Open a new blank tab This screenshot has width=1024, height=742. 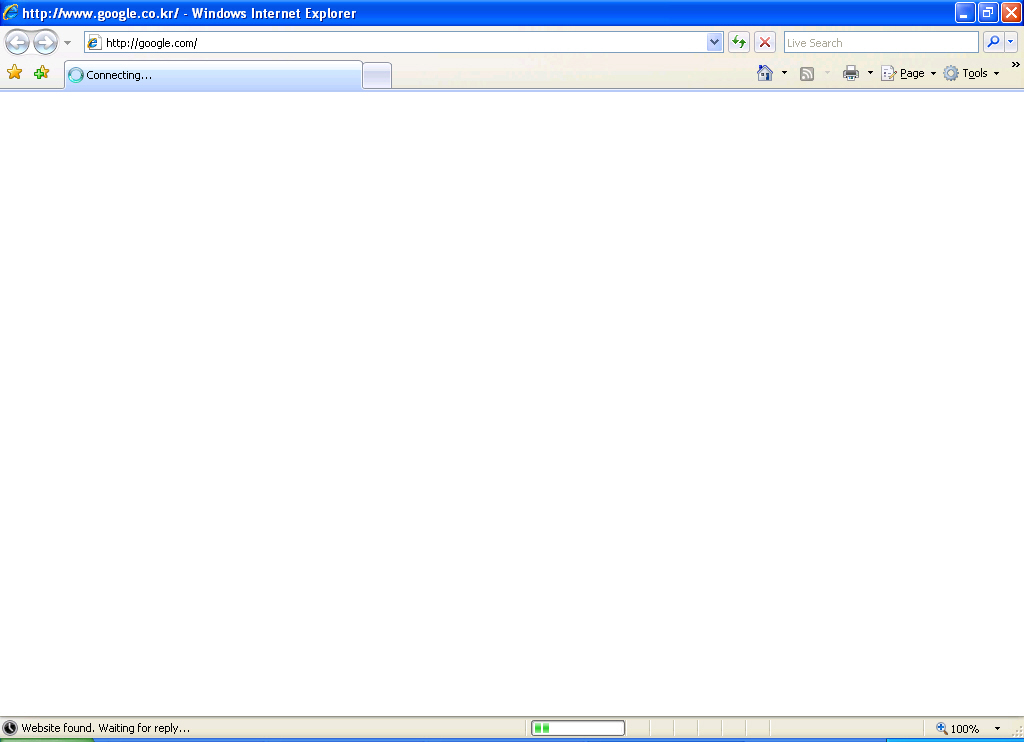pos(377,75)
